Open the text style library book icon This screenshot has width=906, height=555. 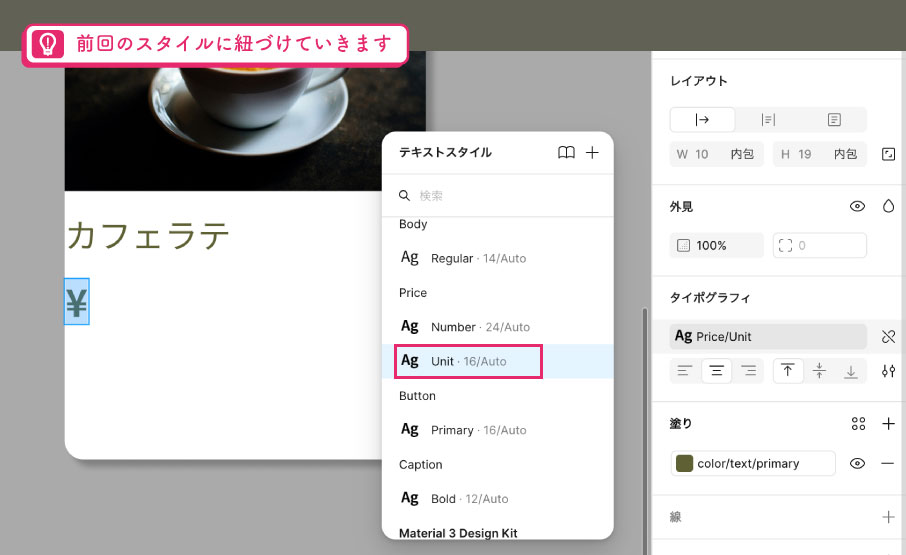pyautogui.click(x=566, y=152)
